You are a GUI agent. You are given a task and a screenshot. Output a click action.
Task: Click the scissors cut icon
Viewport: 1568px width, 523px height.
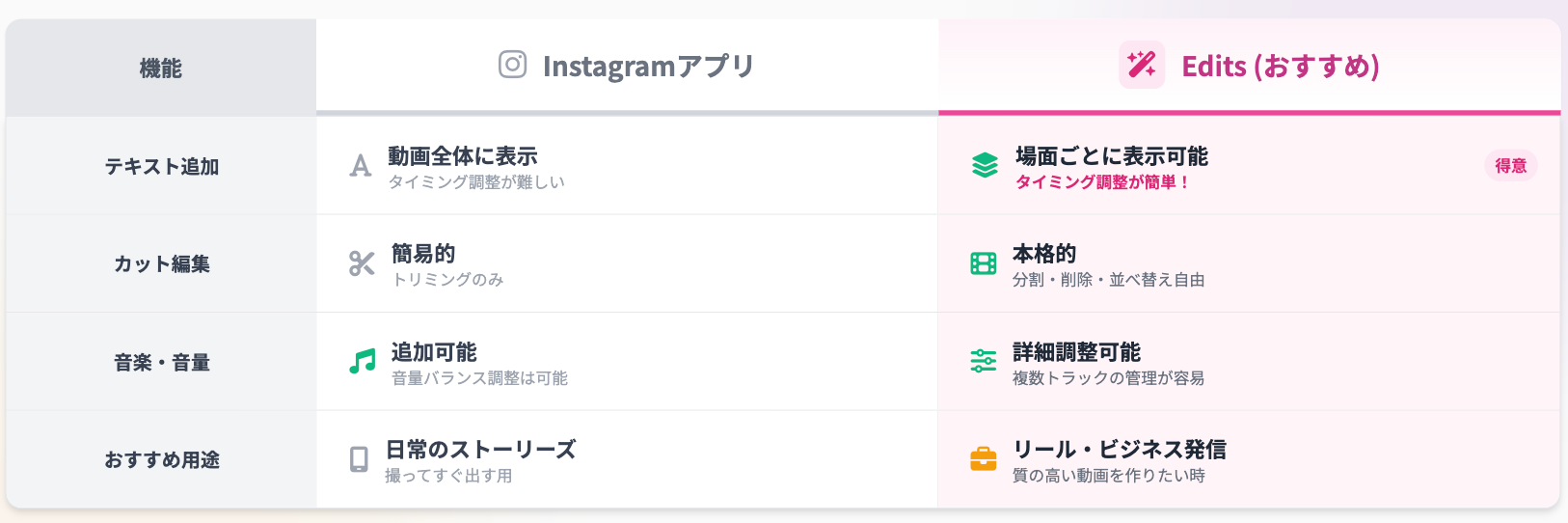pyautogui.click(x=362, y=263)
